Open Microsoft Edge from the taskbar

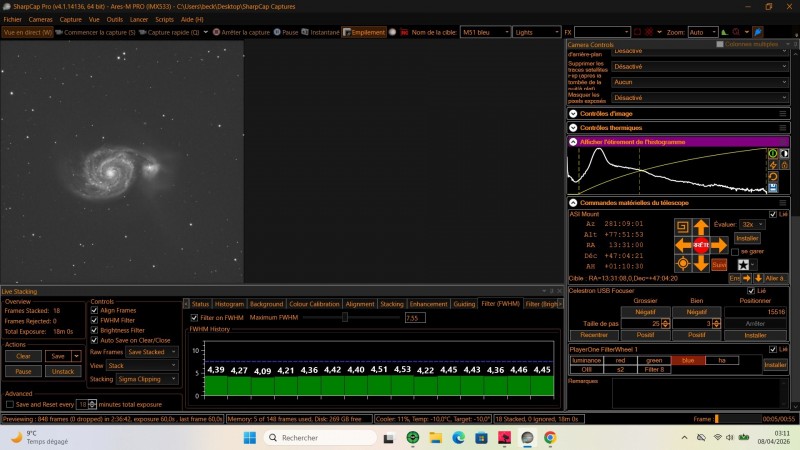pyautogui.click(x=458, y=438)
